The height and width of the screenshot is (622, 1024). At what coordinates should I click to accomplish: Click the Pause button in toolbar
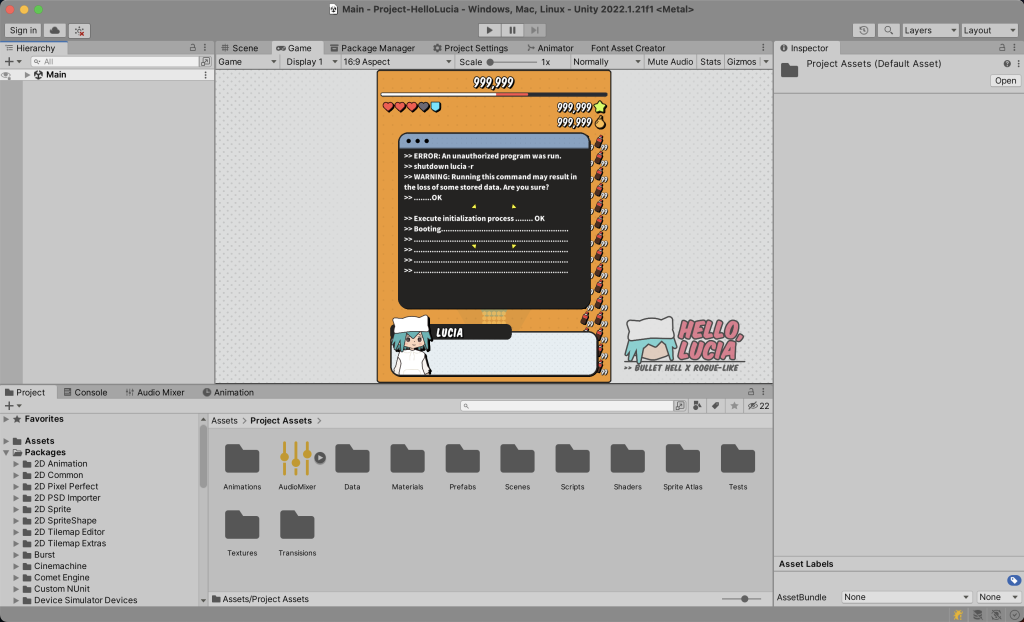click(x=512, y=30)
